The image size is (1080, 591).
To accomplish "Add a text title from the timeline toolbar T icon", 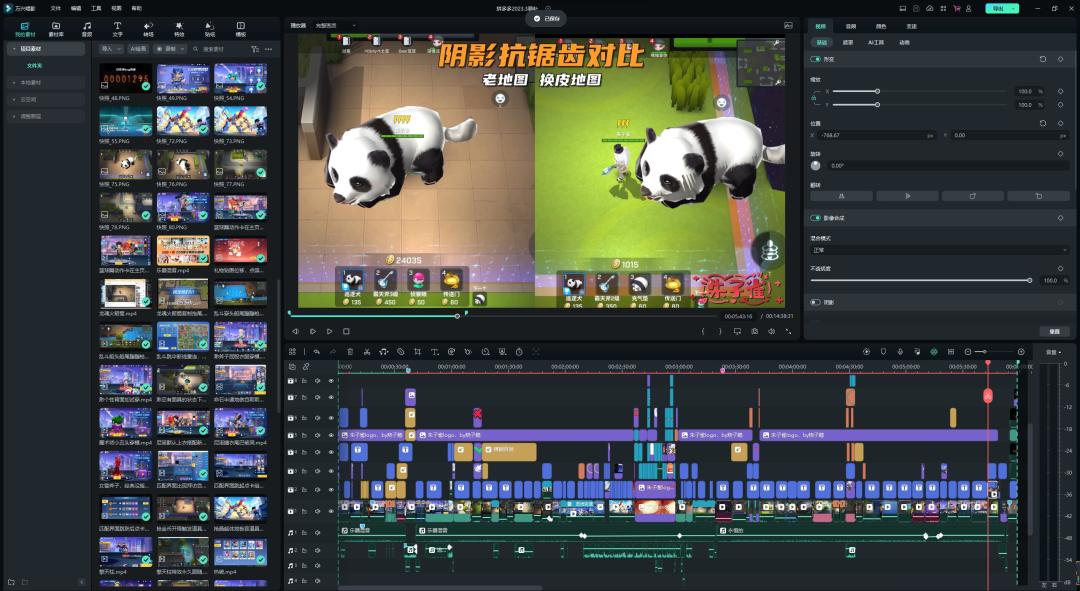I will coord(435,352).
